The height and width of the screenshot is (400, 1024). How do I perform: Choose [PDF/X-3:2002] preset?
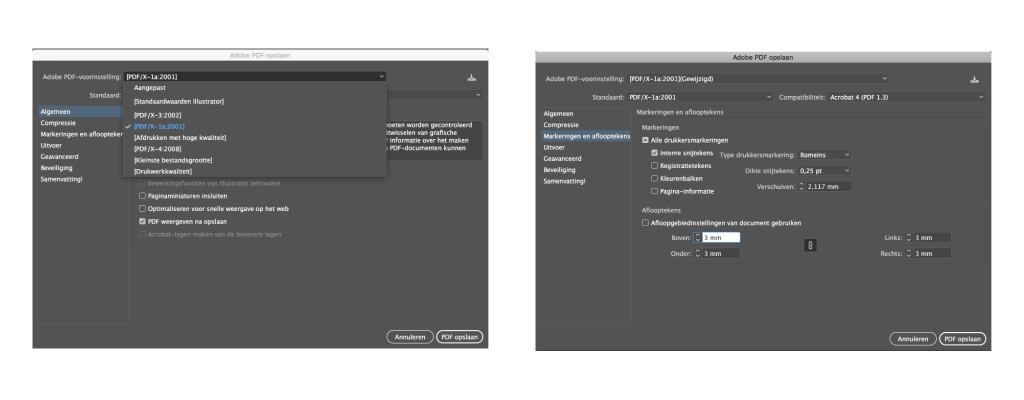255,115
